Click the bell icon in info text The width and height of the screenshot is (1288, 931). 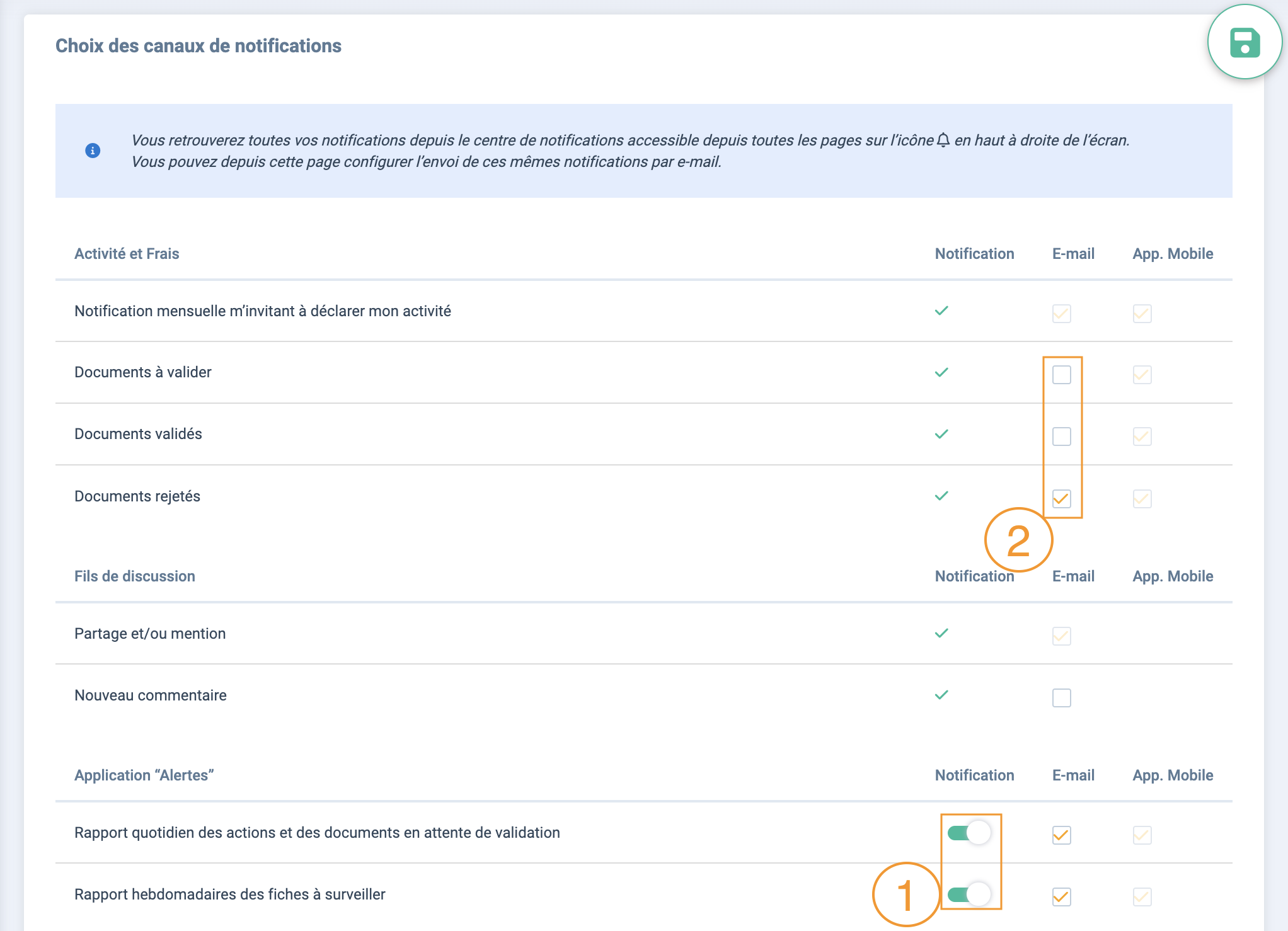point(943,140)
